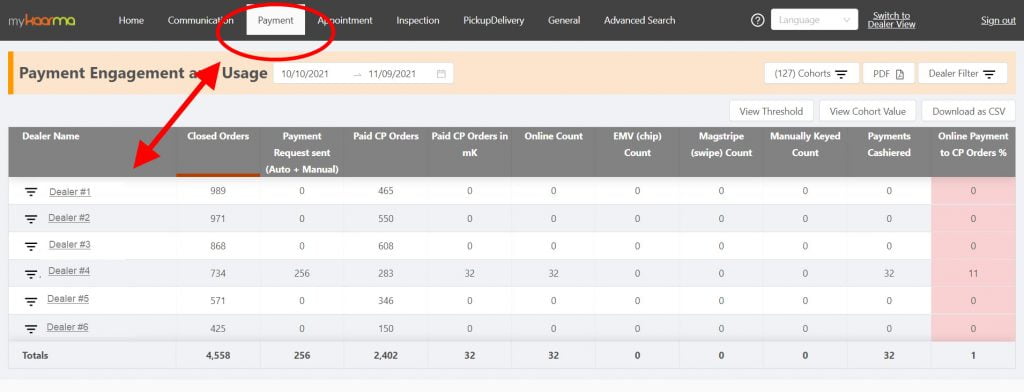Open the Dealer #4 link
The height and width of the screenshot is (392, 1024).
click(69, 271)
